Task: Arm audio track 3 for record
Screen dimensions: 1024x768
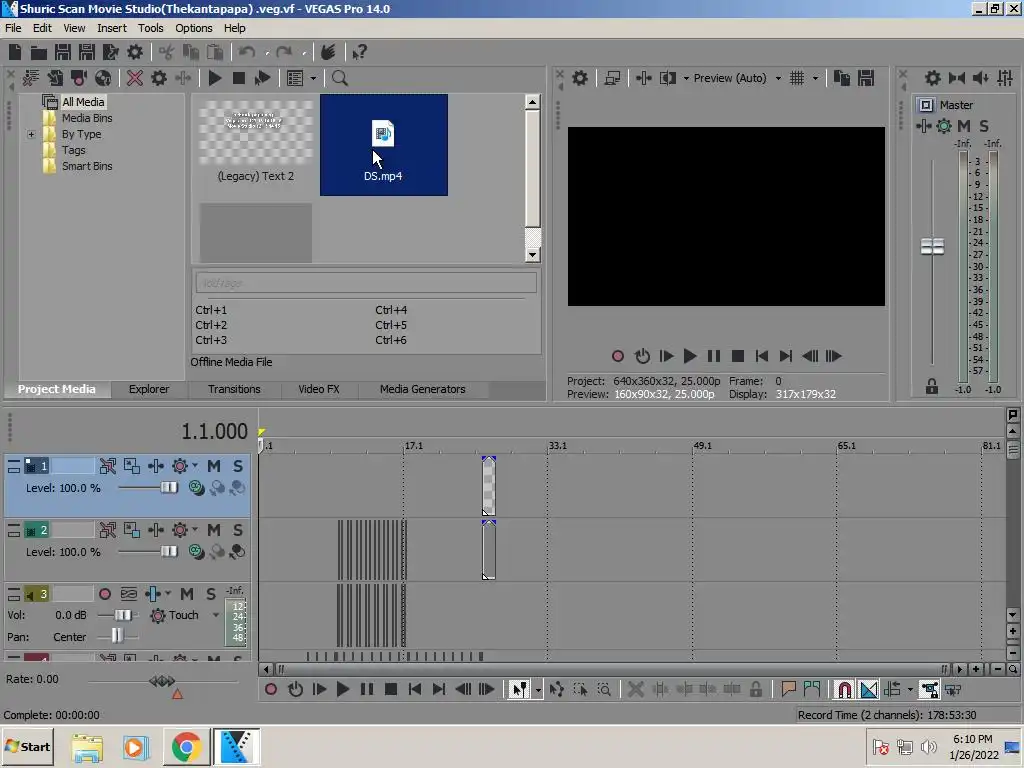Action: (104, 594)
